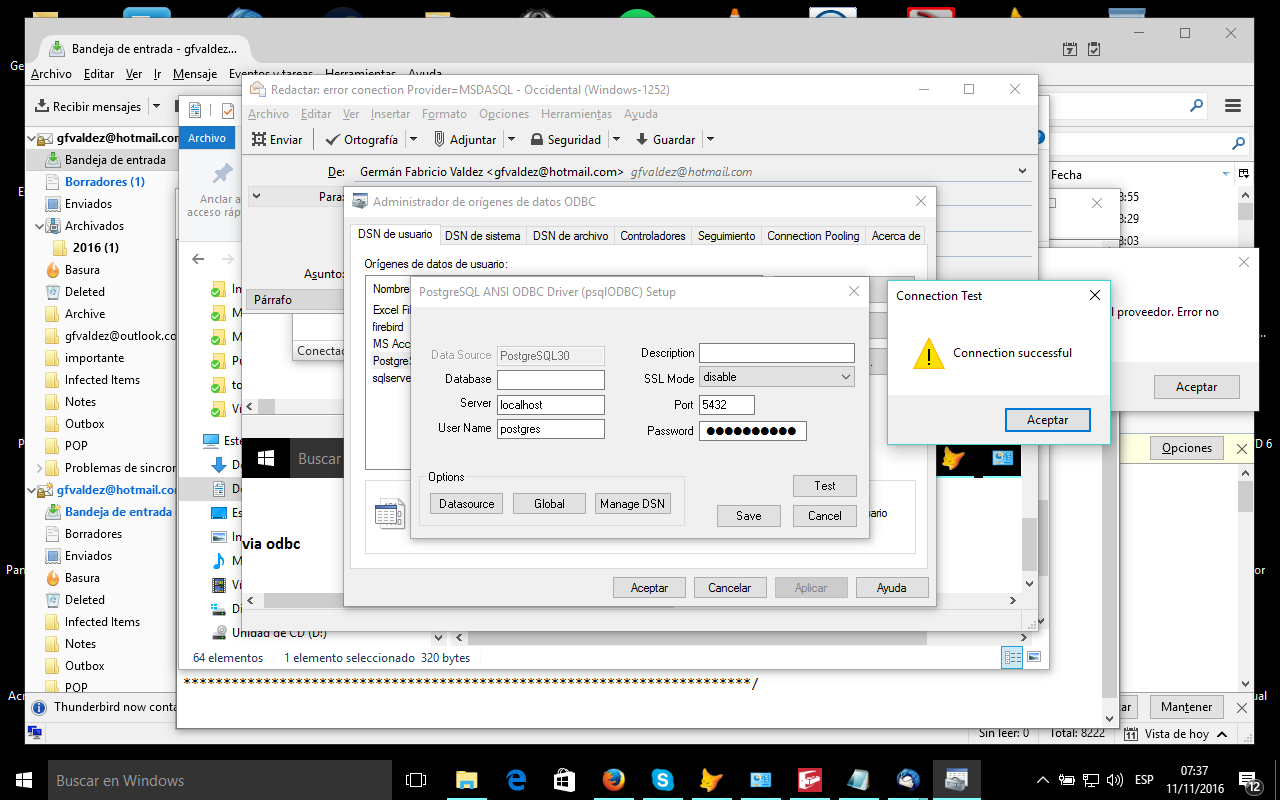Open Connection Pooling tab
The width and height of the screenshot is (1280, 800).
813,236
